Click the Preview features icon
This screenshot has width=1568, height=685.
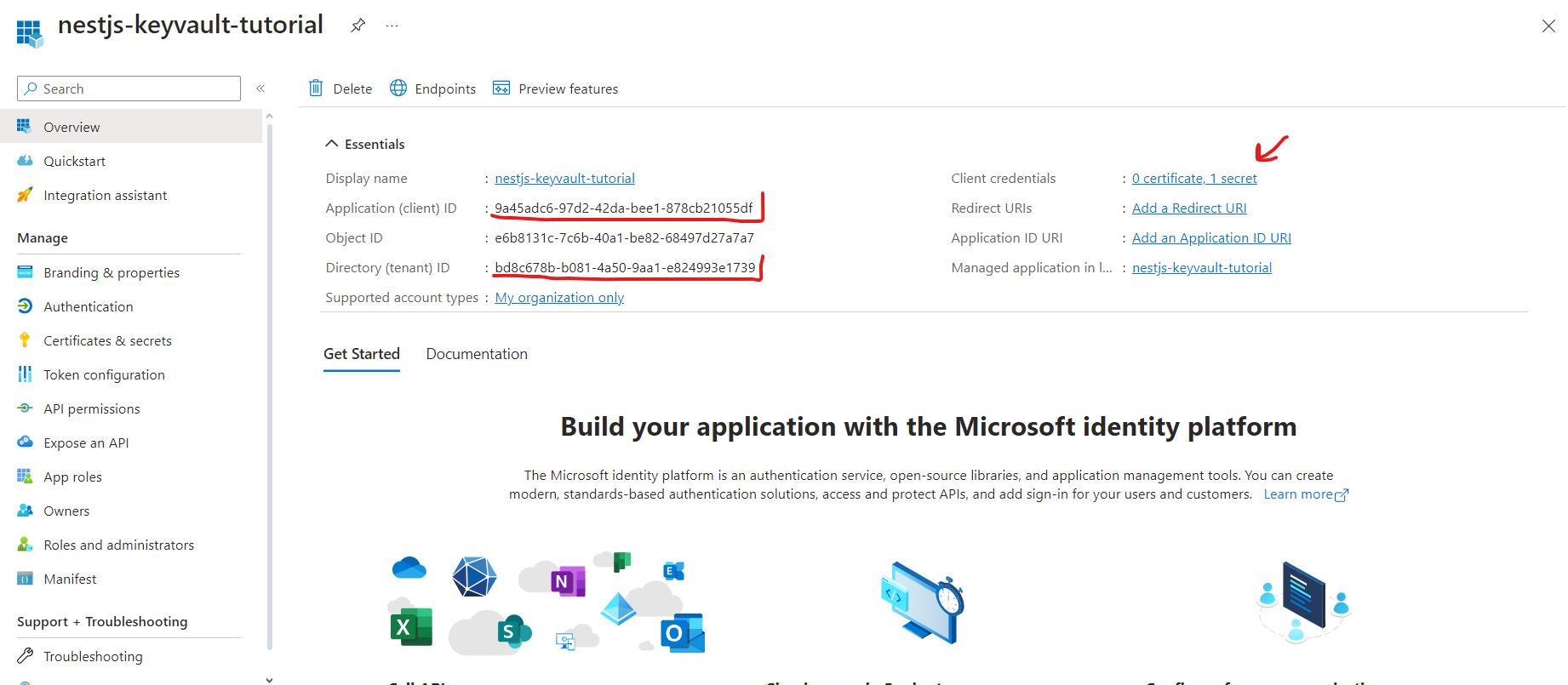coord(501,88)
